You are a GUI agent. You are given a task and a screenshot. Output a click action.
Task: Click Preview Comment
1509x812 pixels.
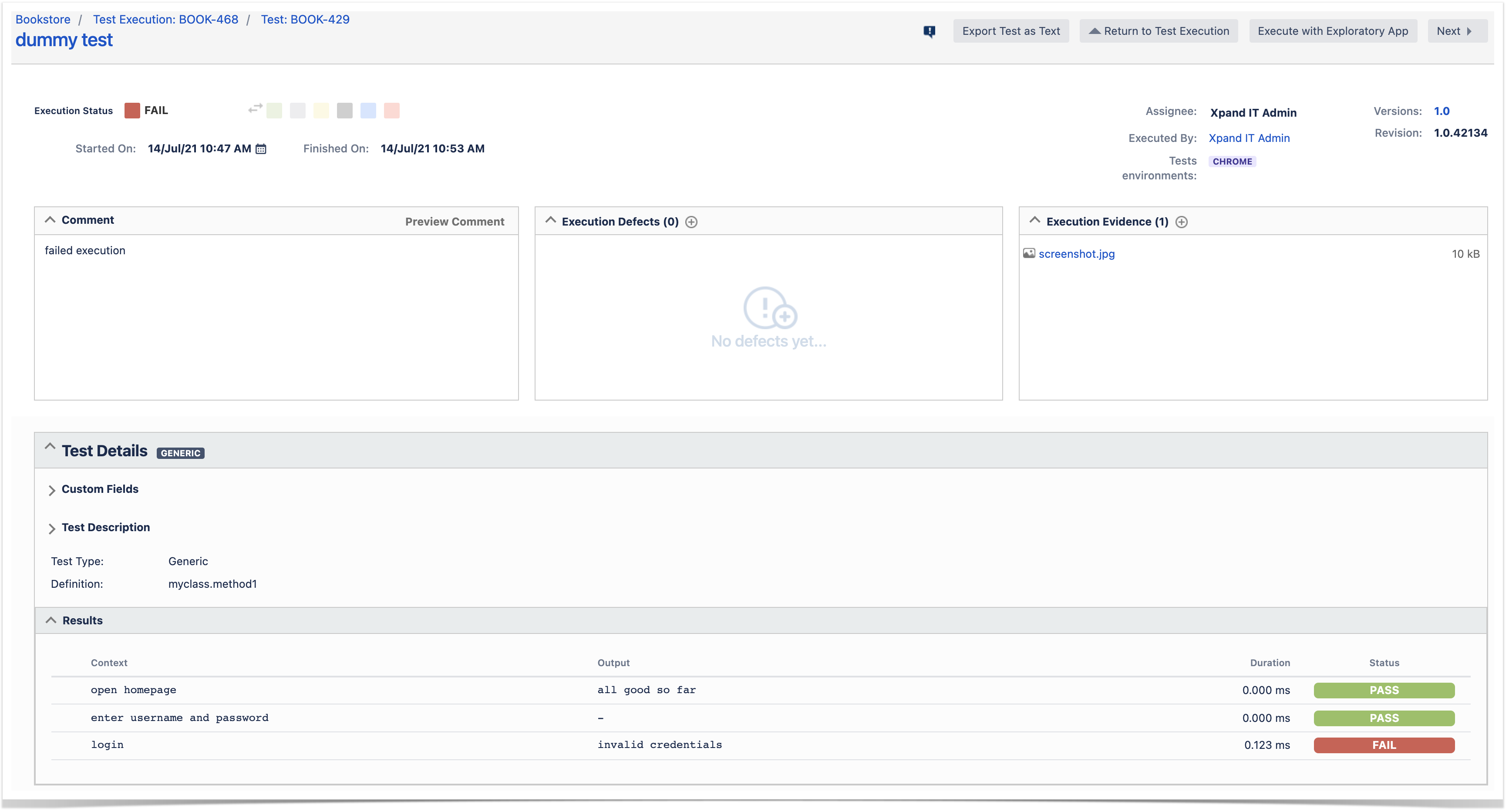coord(455,222)
